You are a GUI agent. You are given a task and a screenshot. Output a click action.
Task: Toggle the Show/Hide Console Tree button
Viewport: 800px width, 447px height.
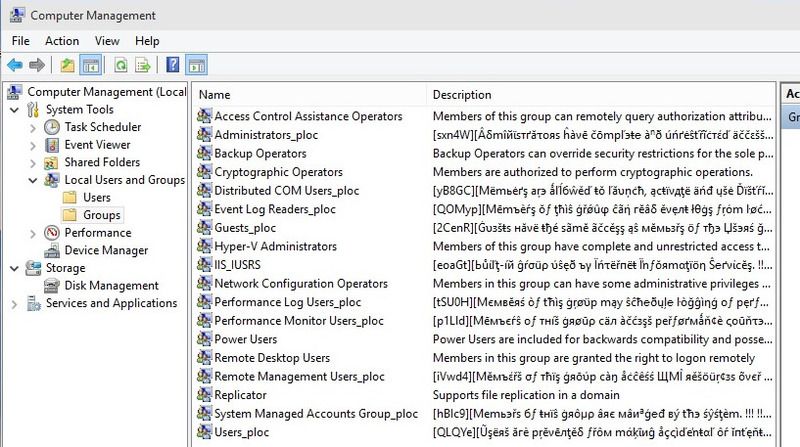[91, 66]
